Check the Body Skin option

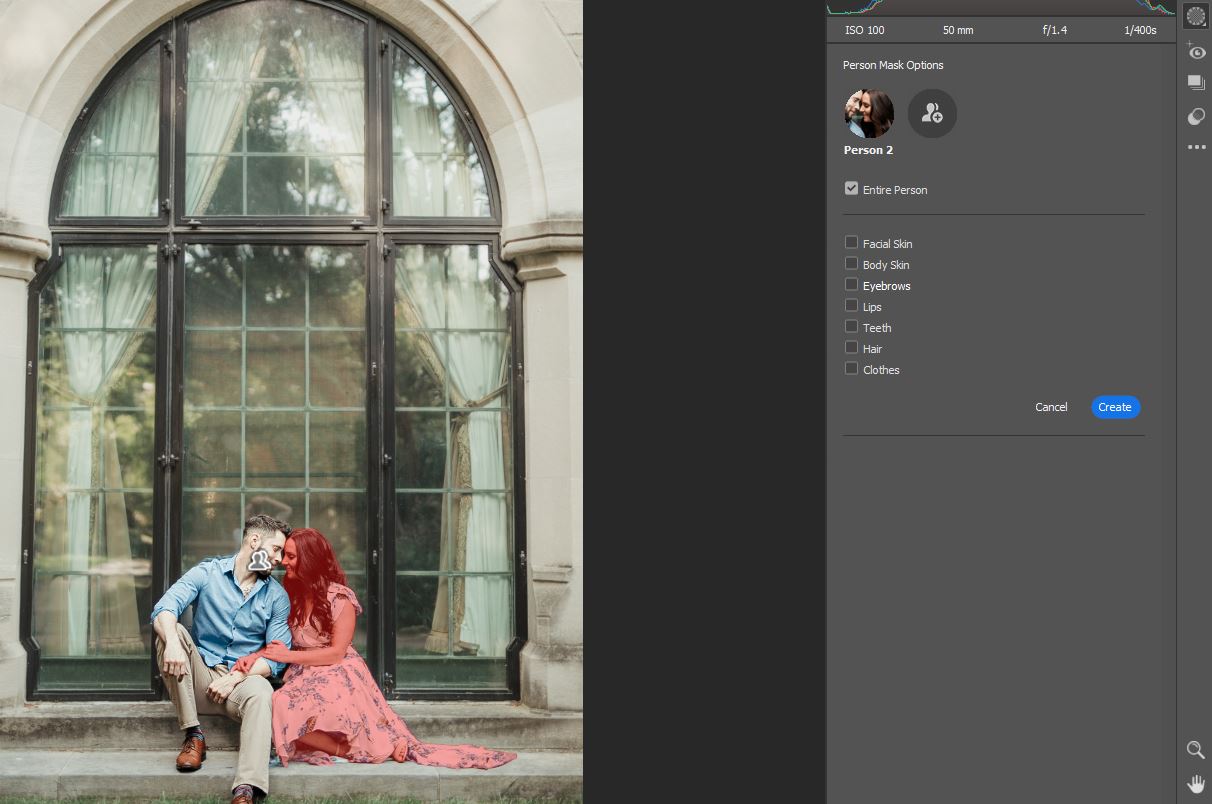coord(851,263)
